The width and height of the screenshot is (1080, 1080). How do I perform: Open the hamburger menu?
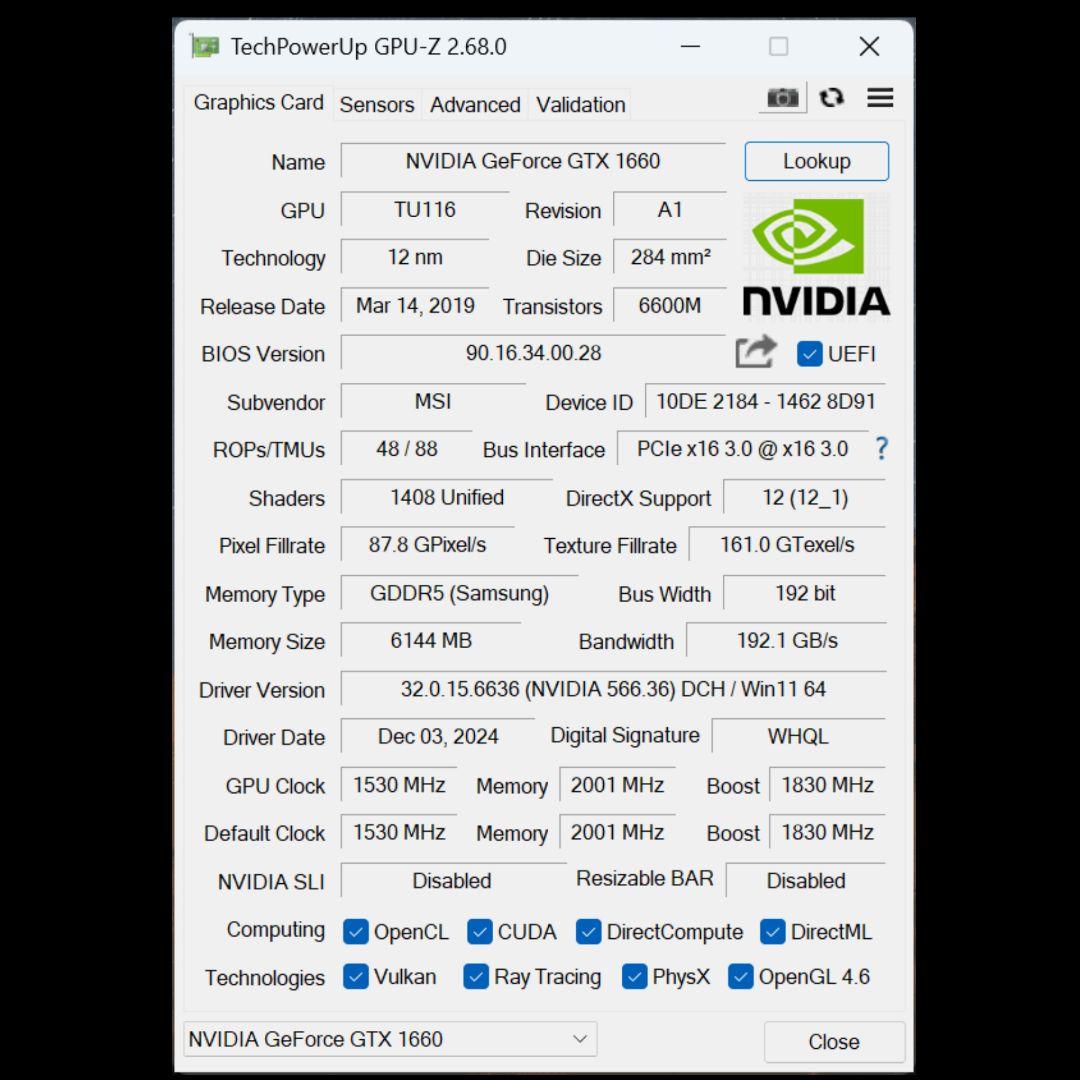pyautogui.click(x=879, y=97)
